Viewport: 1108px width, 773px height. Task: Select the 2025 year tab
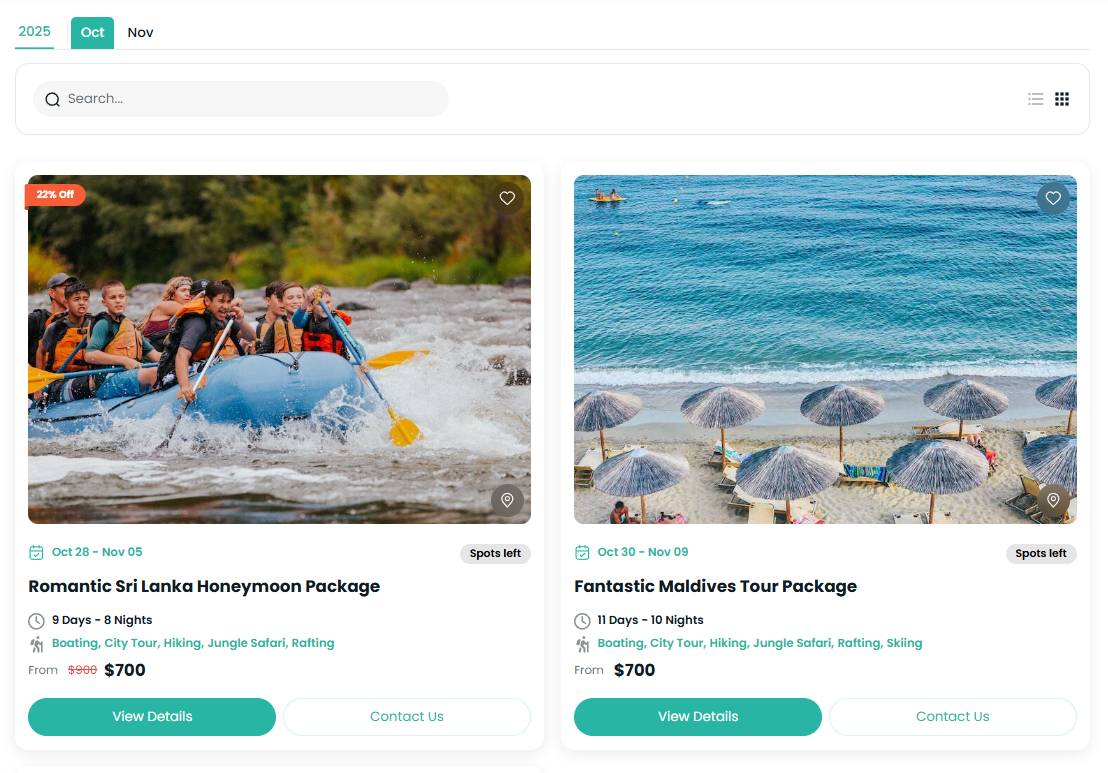pyautogui.click(x=35, y=32)
